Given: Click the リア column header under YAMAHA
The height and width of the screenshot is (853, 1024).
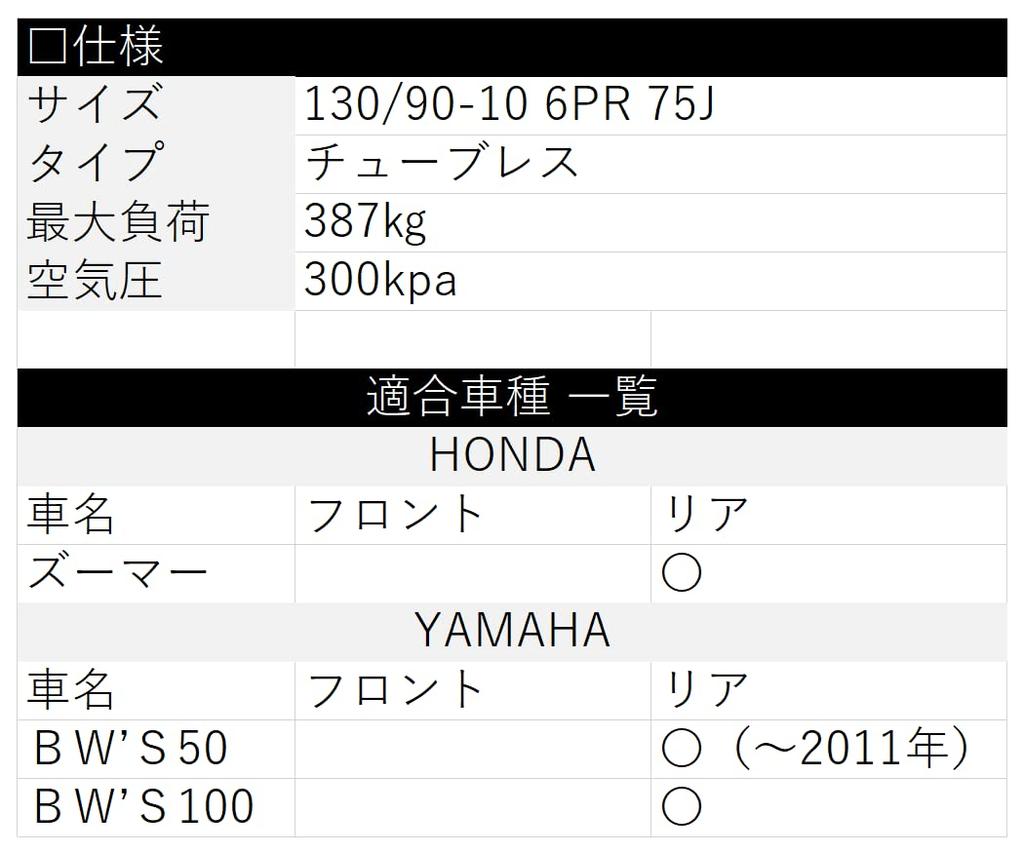Looking at the screenshot, I should click(x=706, y=690).
